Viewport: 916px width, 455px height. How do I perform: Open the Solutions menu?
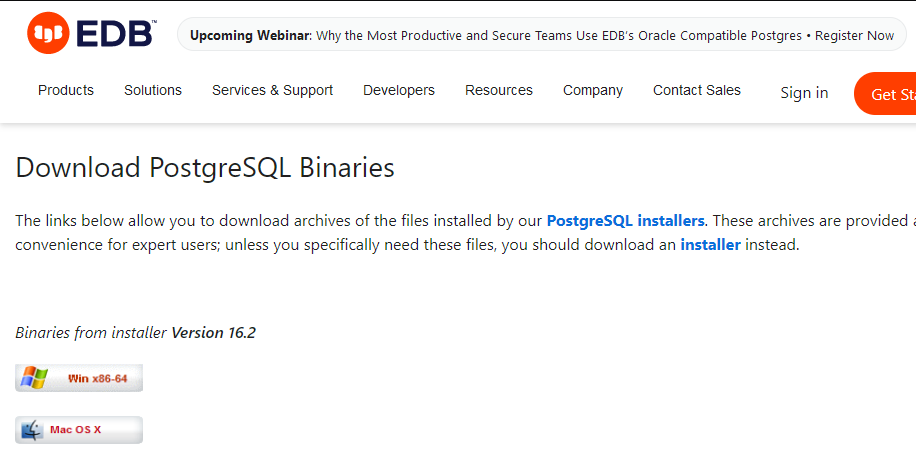pyautogui.click(x=153, y=91)
